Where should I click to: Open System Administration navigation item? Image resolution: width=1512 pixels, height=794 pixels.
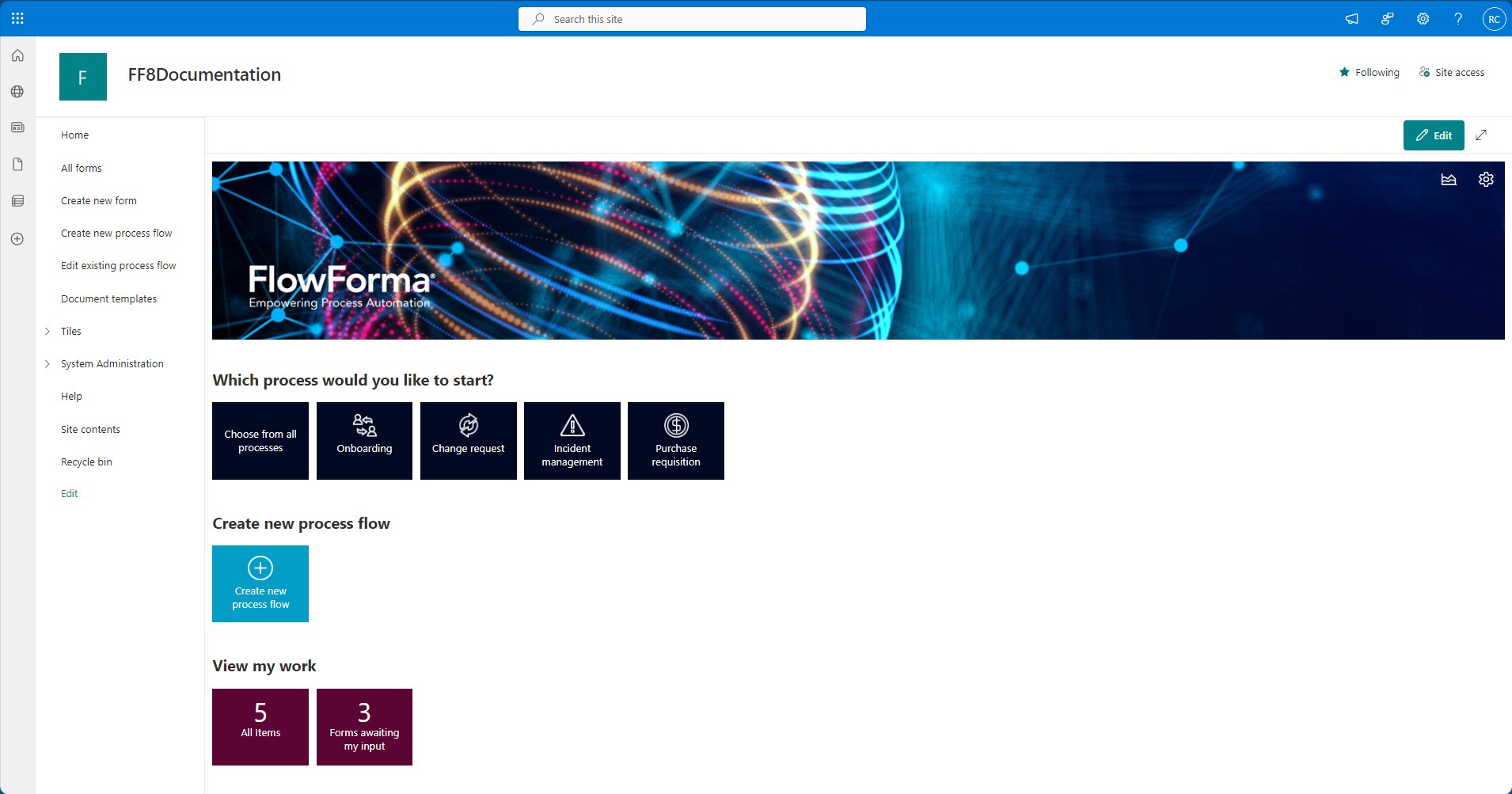tap(112, 364)
